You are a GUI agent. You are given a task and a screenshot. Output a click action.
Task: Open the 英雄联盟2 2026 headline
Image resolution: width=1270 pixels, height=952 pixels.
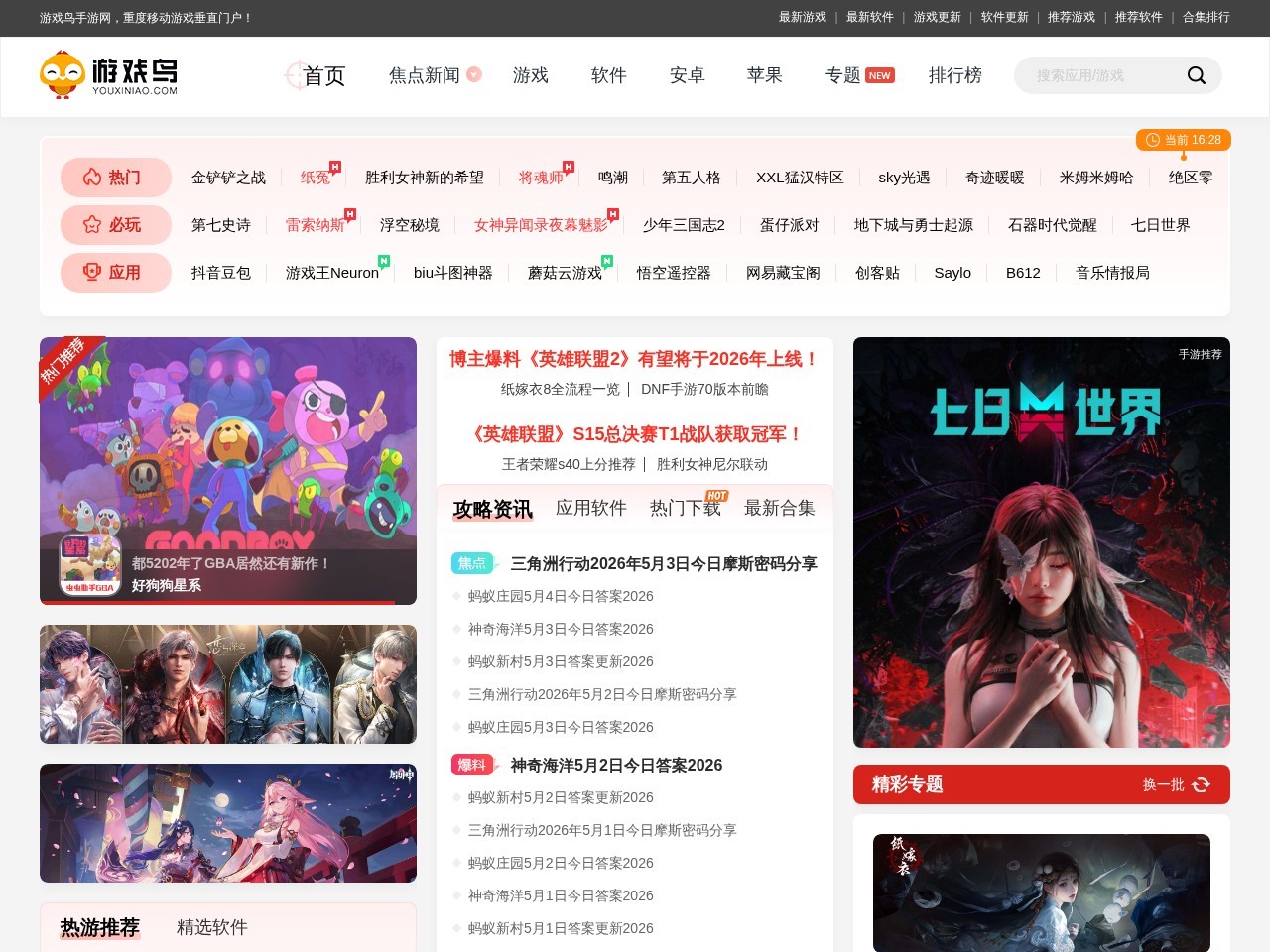click(x=635, y=359)
